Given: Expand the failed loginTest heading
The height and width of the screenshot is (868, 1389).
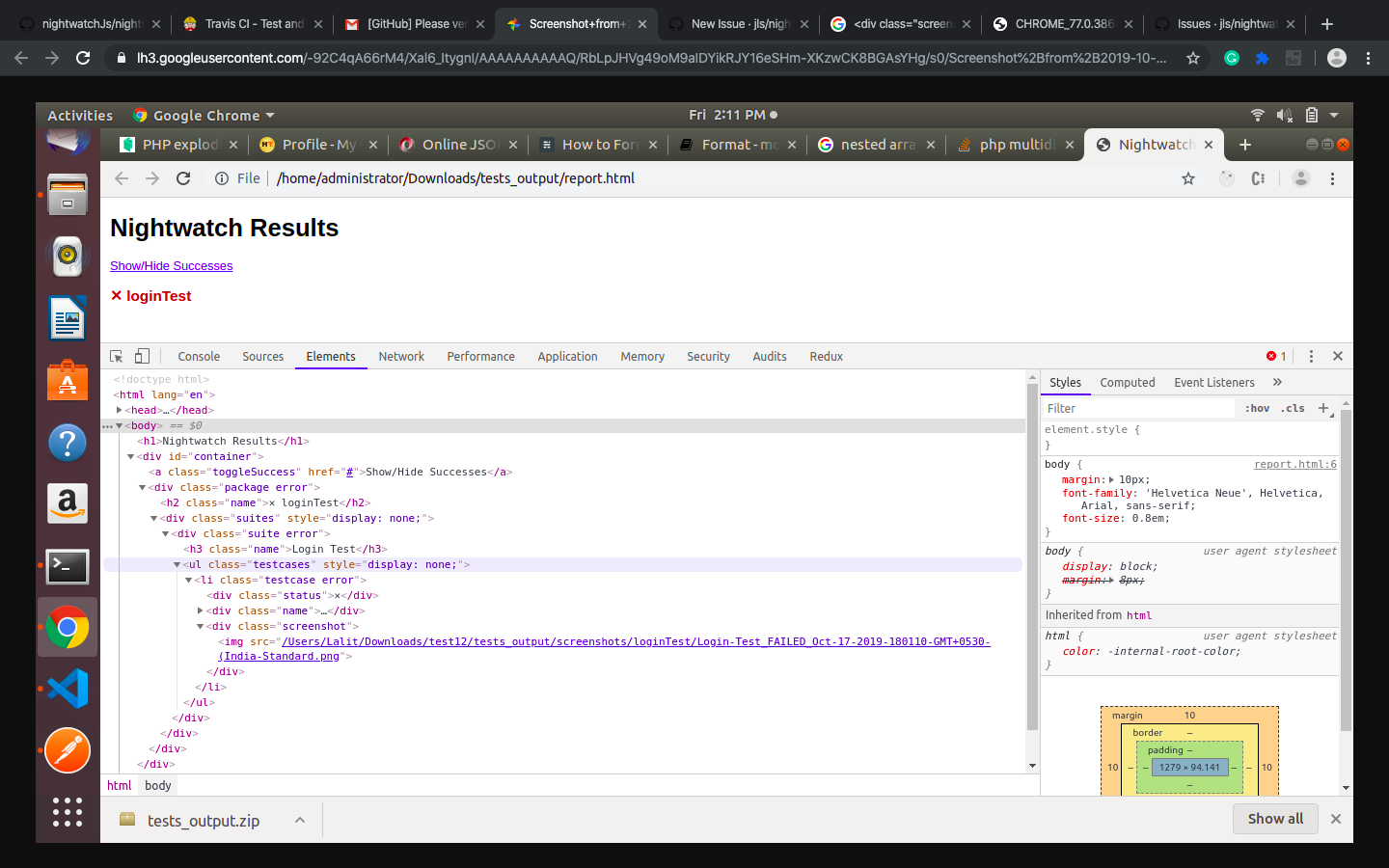Looking at the screenshot, I should coord(151,295).
